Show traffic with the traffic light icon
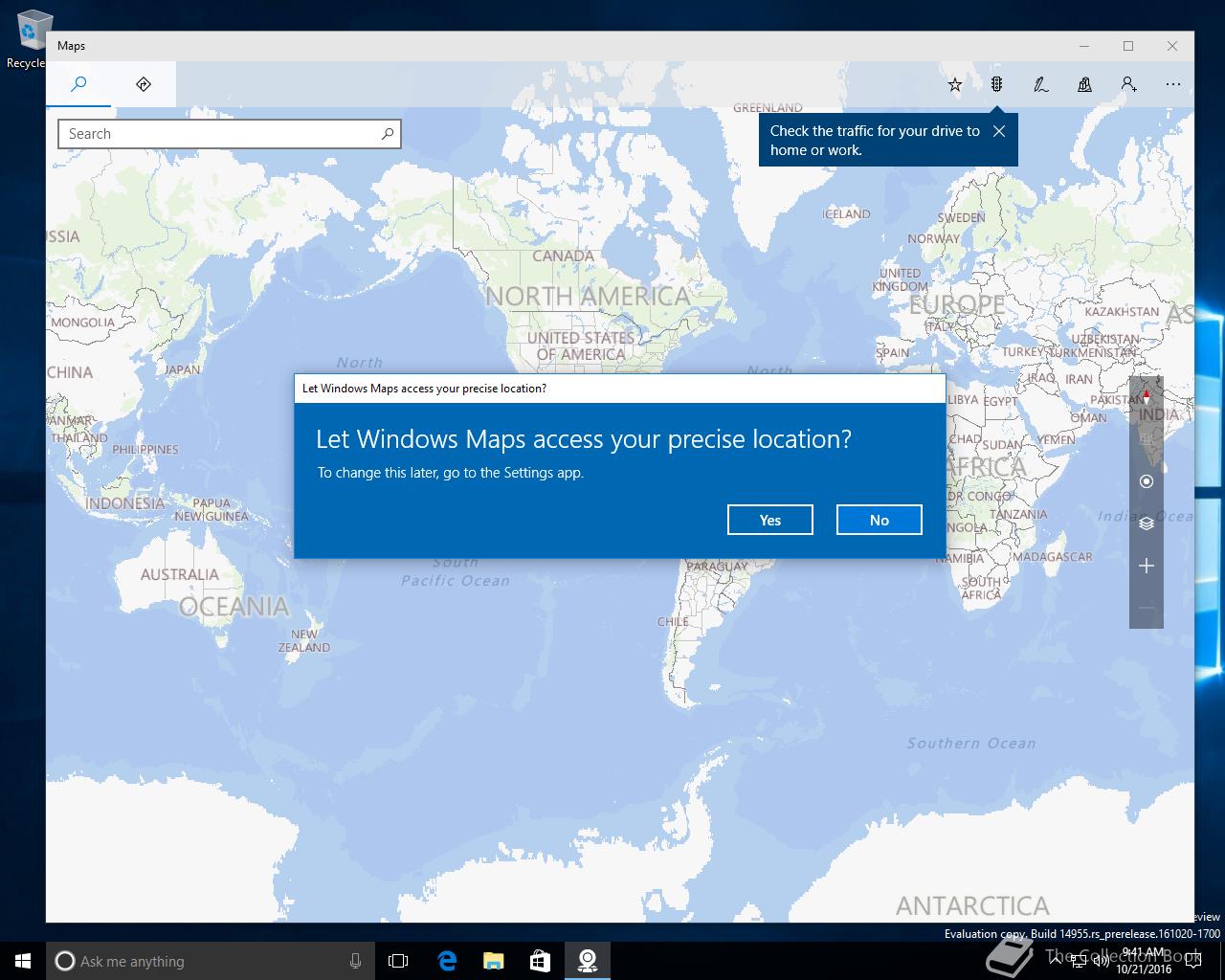 996,84
